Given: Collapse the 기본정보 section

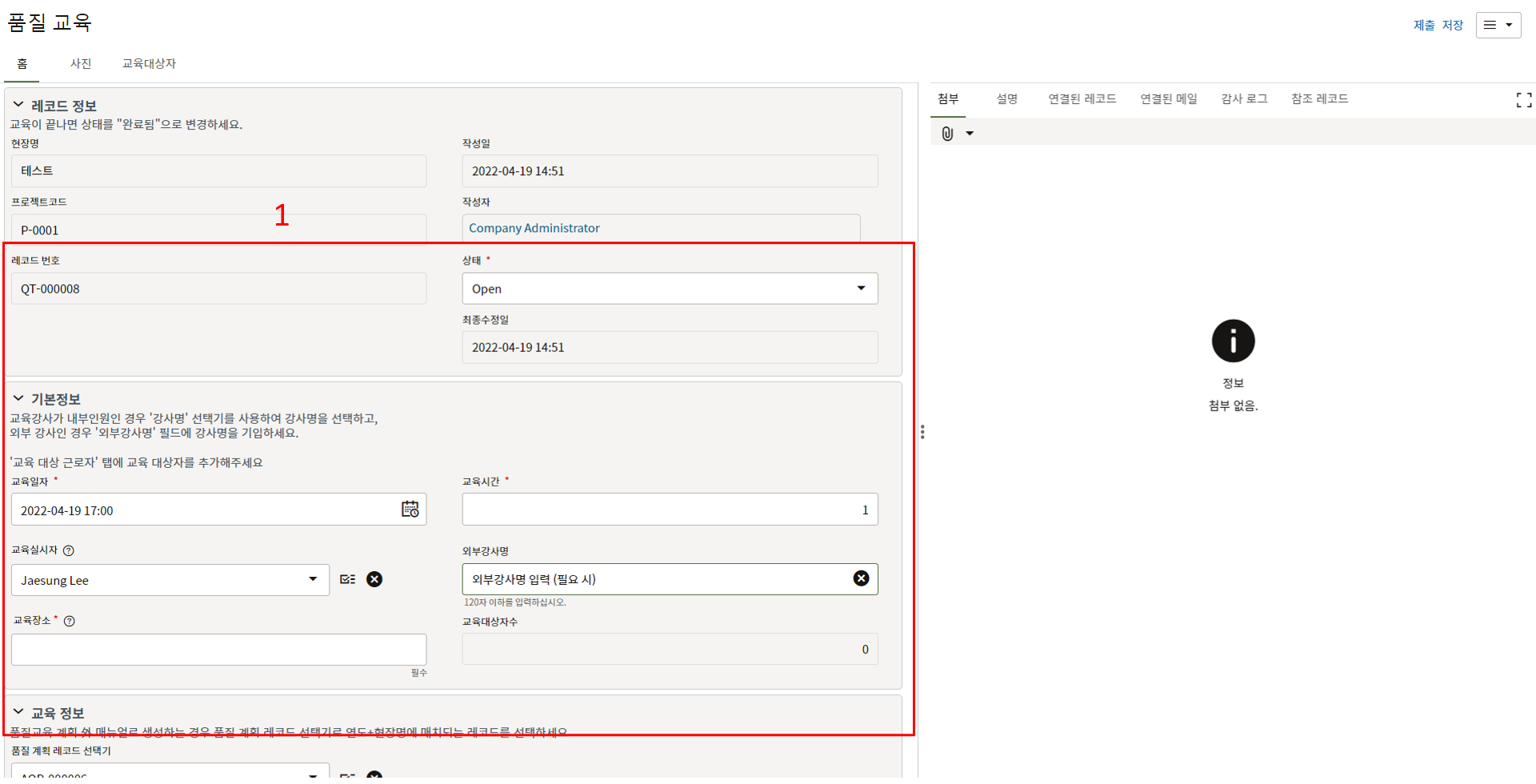Looking at the screenshot, I should tap(18, 398).
